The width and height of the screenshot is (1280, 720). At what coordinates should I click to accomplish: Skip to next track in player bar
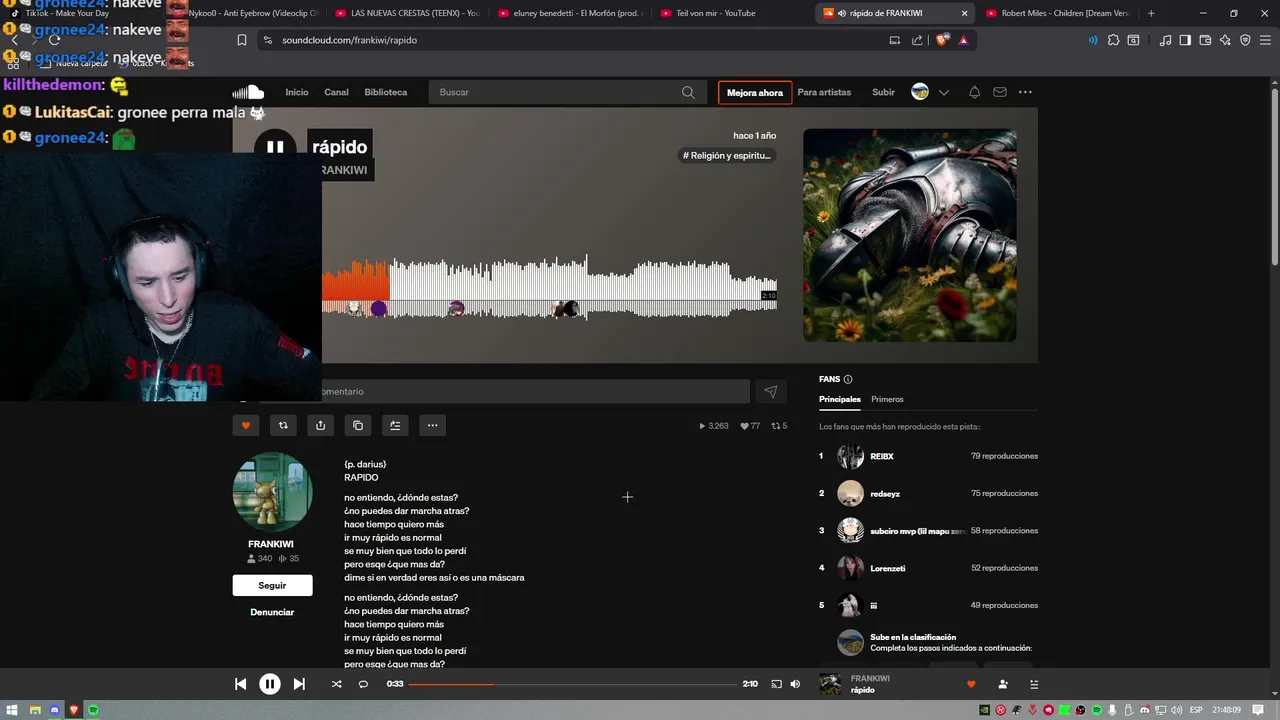[x=299, y=684]
